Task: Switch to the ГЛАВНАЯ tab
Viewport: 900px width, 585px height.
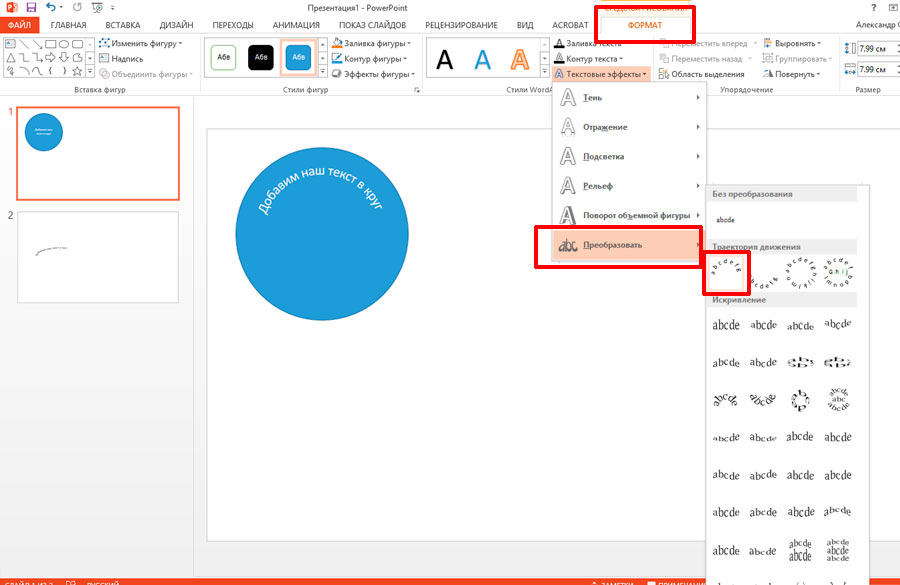Action: tap(68, 25)
